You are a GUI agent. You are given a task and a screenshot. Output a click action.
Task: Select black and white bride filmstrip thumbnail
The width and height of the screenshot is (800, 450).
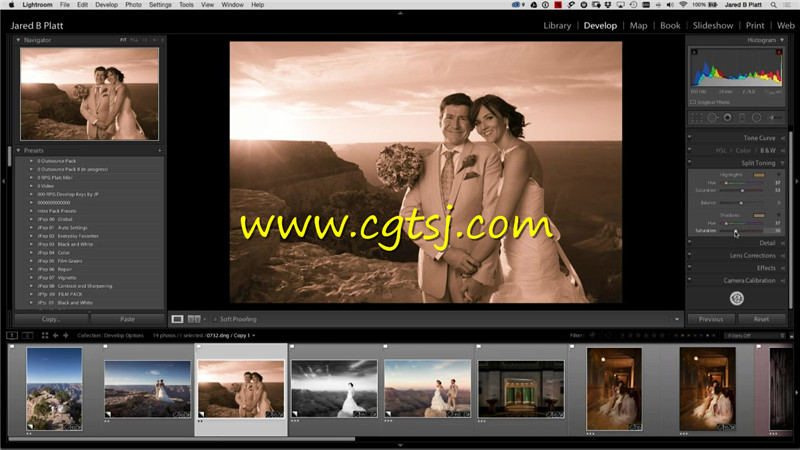(334, 389)
